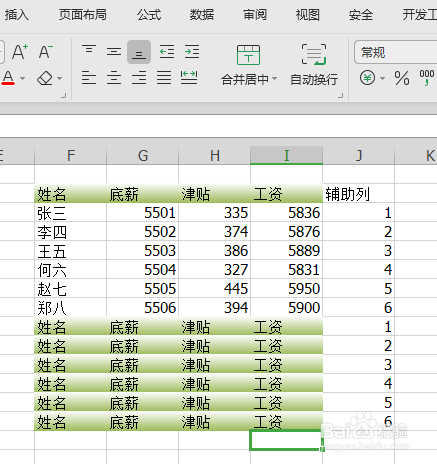Center text horizontally
This screenshot has width=437, height=464.
[x=114, y=78]
